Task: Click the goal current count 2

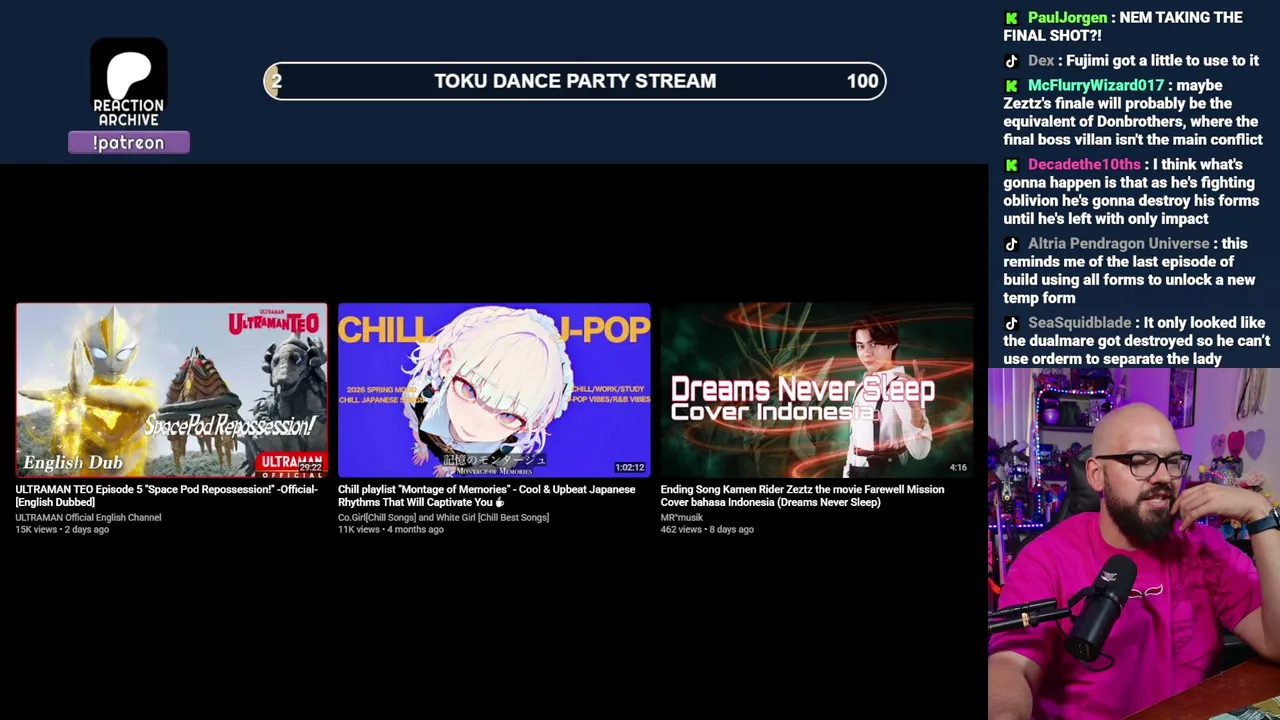Action: (x=276, y=81)
